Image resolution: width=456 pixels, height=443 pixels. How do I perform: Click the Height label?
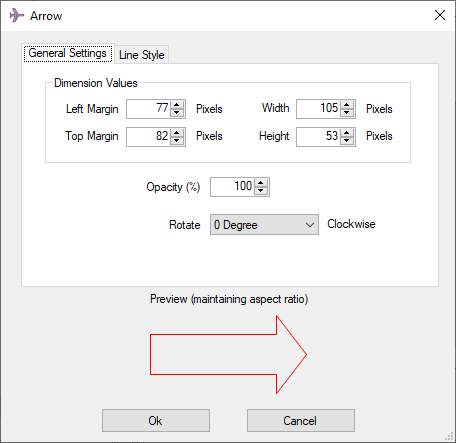coord(274,136)
